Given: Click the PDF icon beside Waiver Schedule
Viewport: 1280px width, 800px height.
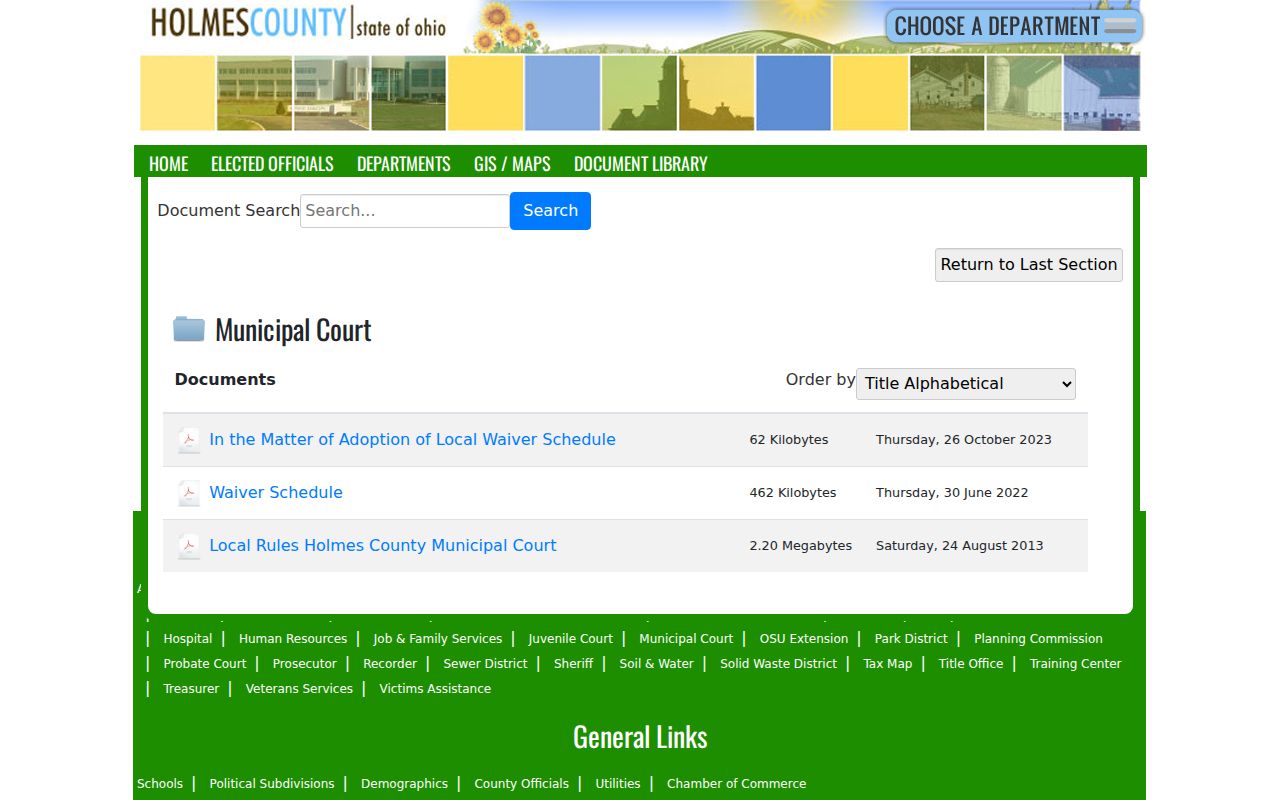Looking at the screenshot, I should coord(189,493).
